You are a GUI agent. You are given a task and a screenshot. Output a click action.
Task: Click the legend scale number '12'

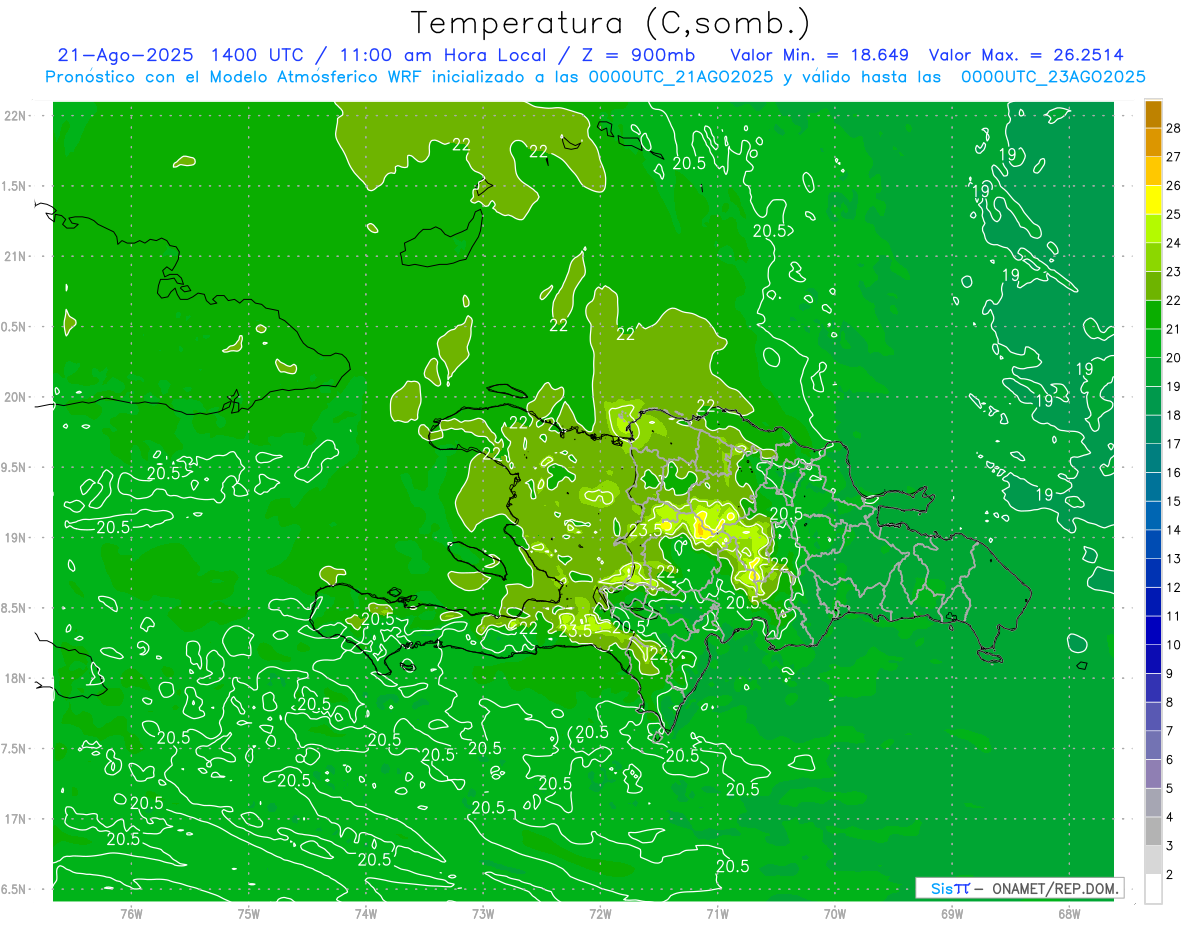[1174, 588]
